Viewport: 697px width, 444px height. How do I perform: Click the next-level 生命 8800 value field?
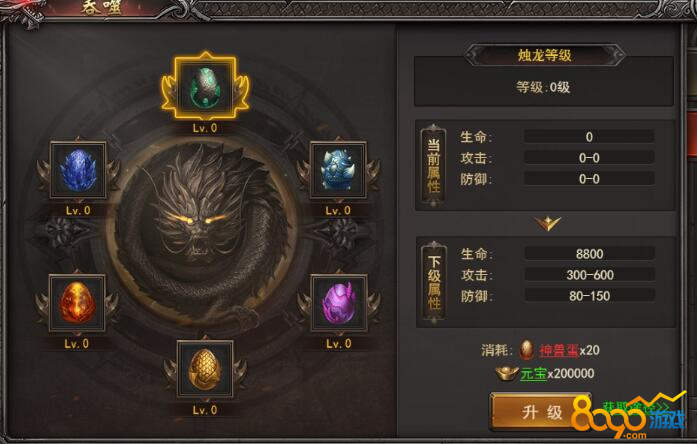click(x=589, y=254)
